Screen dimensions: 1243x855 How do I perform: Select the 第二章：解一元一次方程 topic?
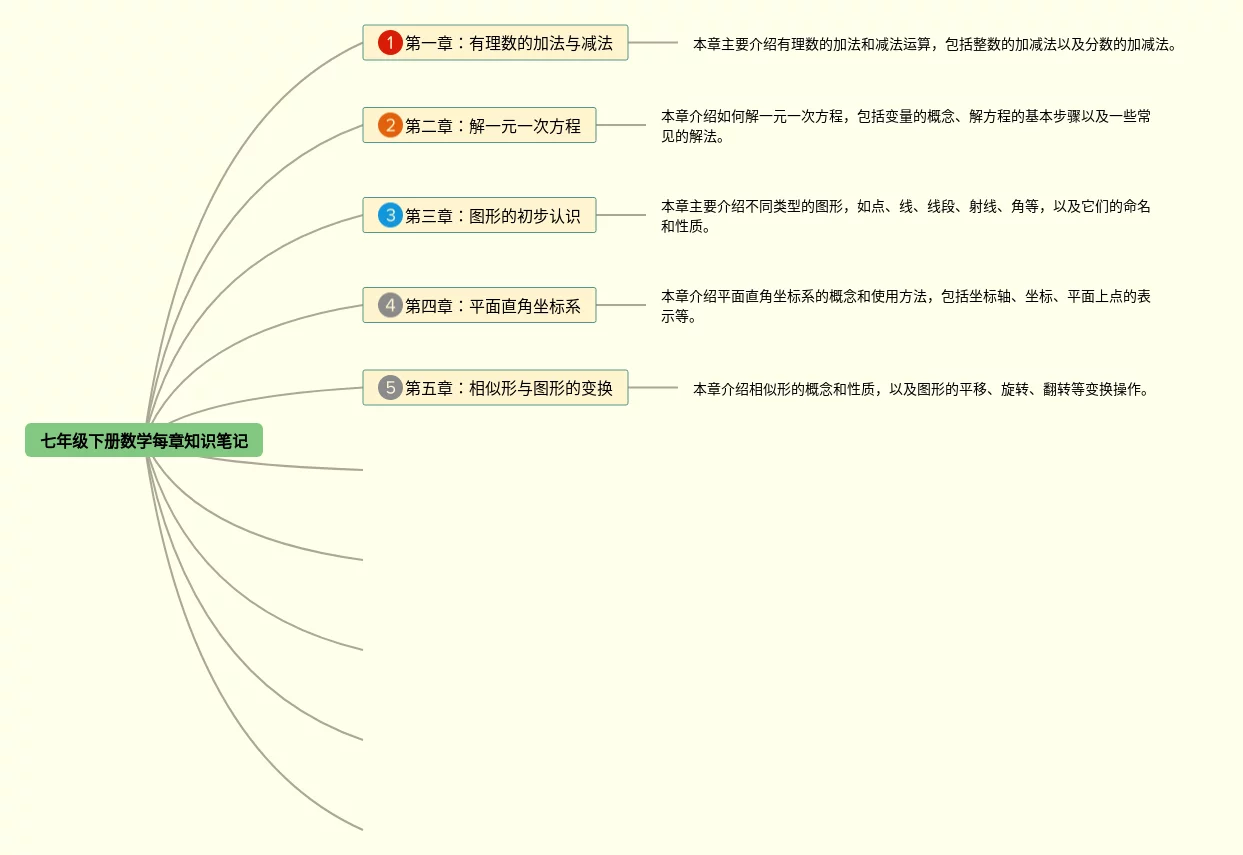479,125
